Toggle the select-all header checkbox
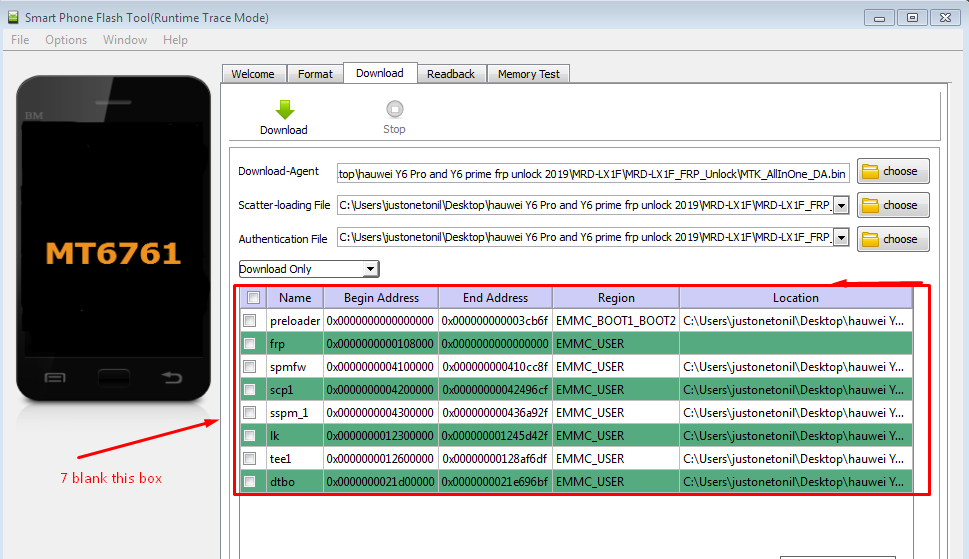This screenshot has width=969, height=559. (253, 298)
